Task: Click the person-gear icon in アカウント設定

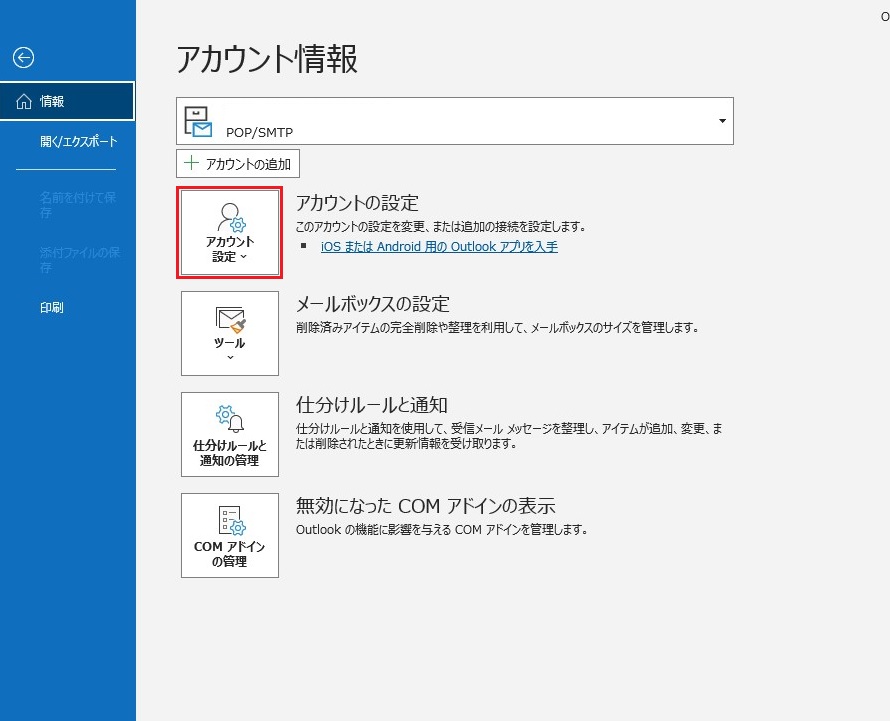Action: tap(230, 216)
